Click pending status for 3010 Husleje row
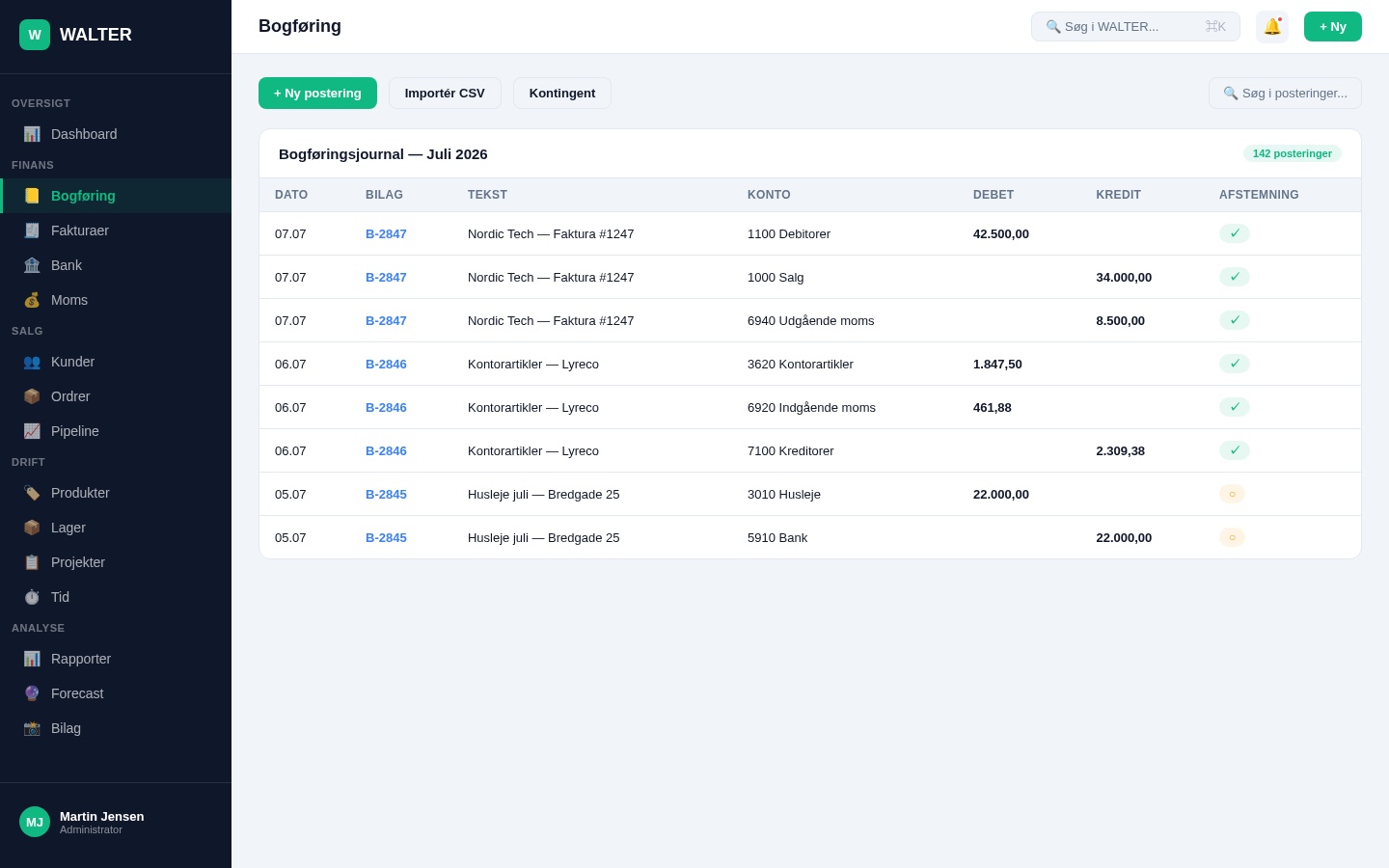Viewport: 1389px width, 868px height. click(x=1232, y=494)
